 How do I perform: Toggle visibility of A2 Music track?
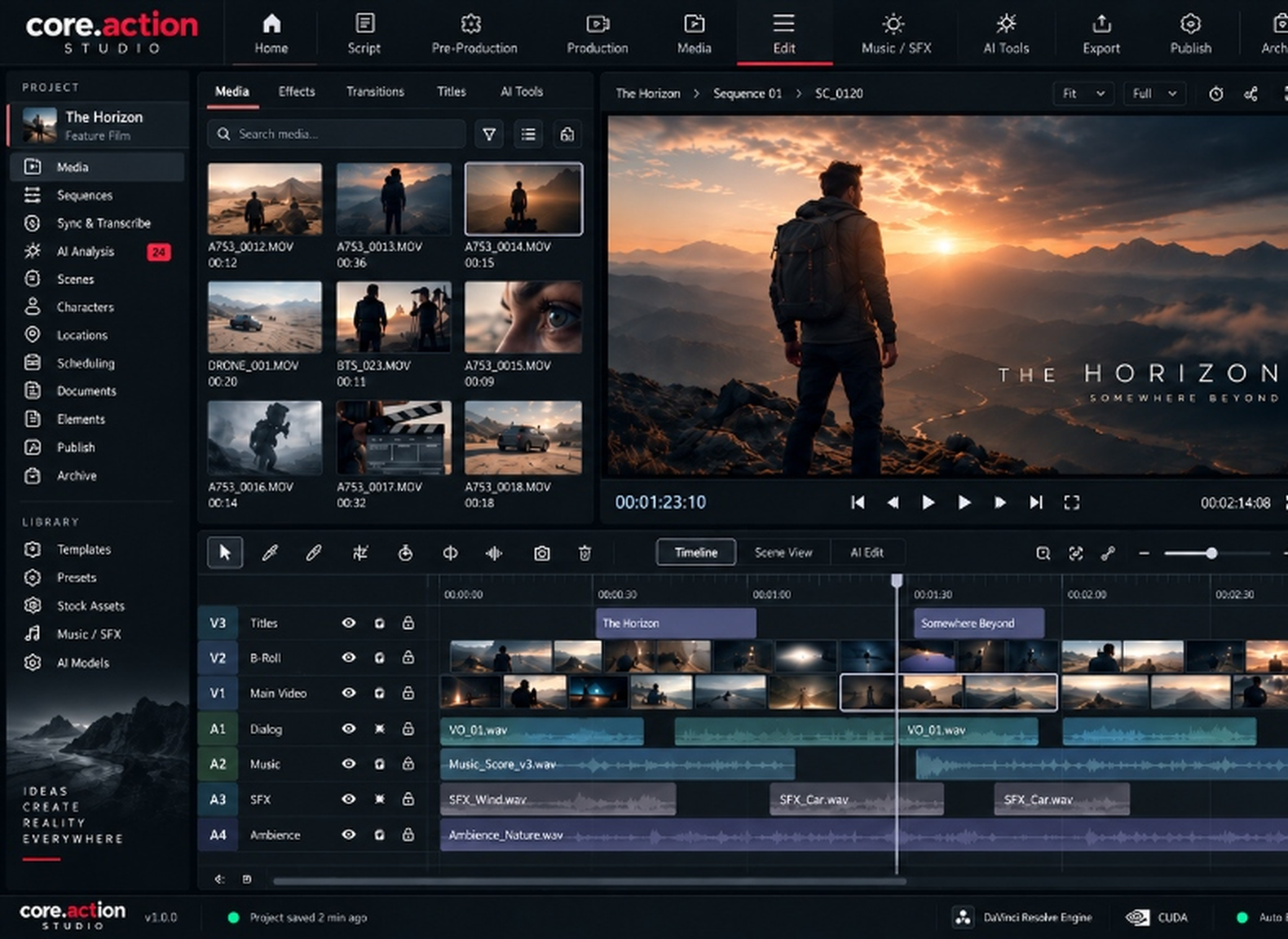(x=349, y=764)
